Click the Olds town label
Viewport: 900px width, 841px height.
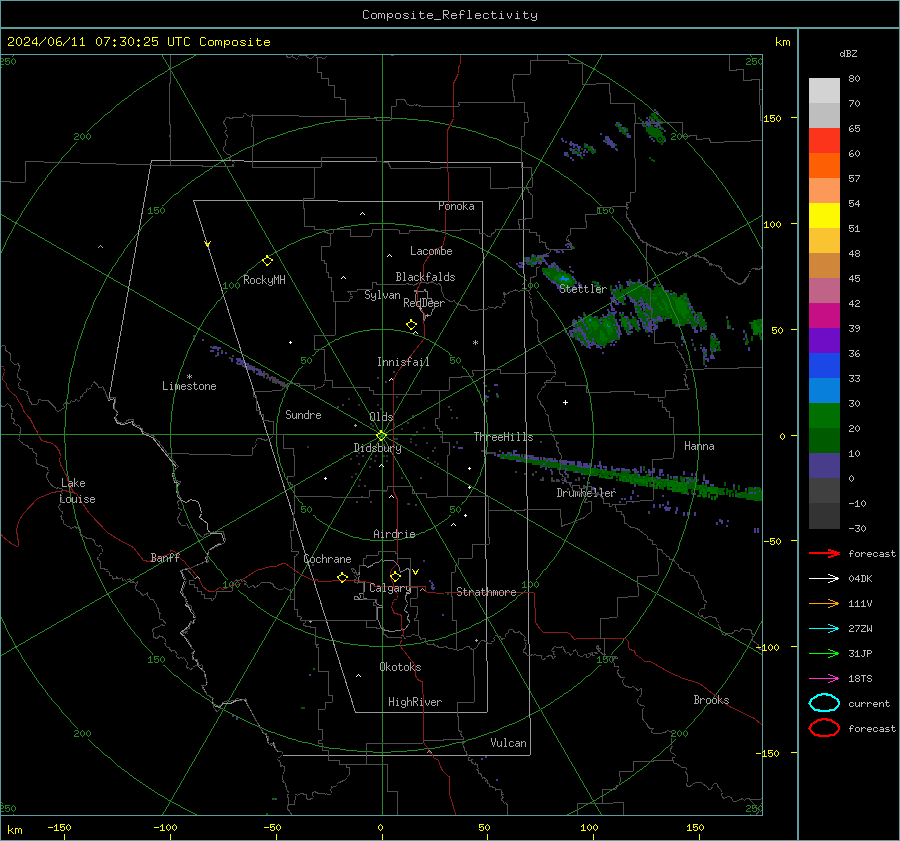pos(381,417)
